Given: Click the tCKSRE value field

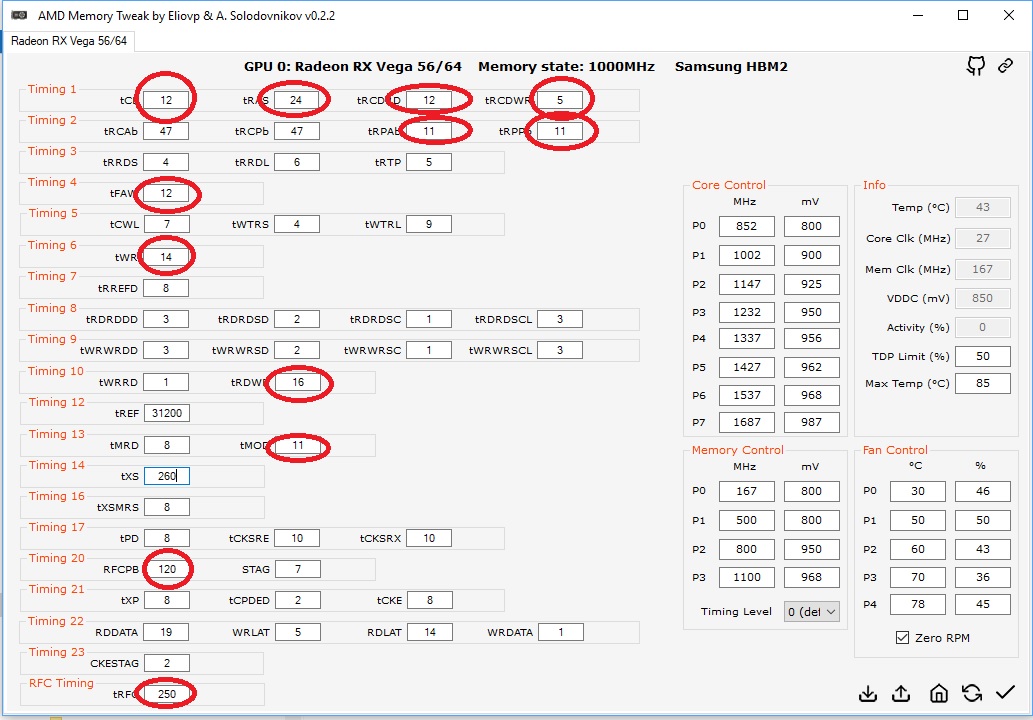Looking at the screenshot, I should pos(297,538).
